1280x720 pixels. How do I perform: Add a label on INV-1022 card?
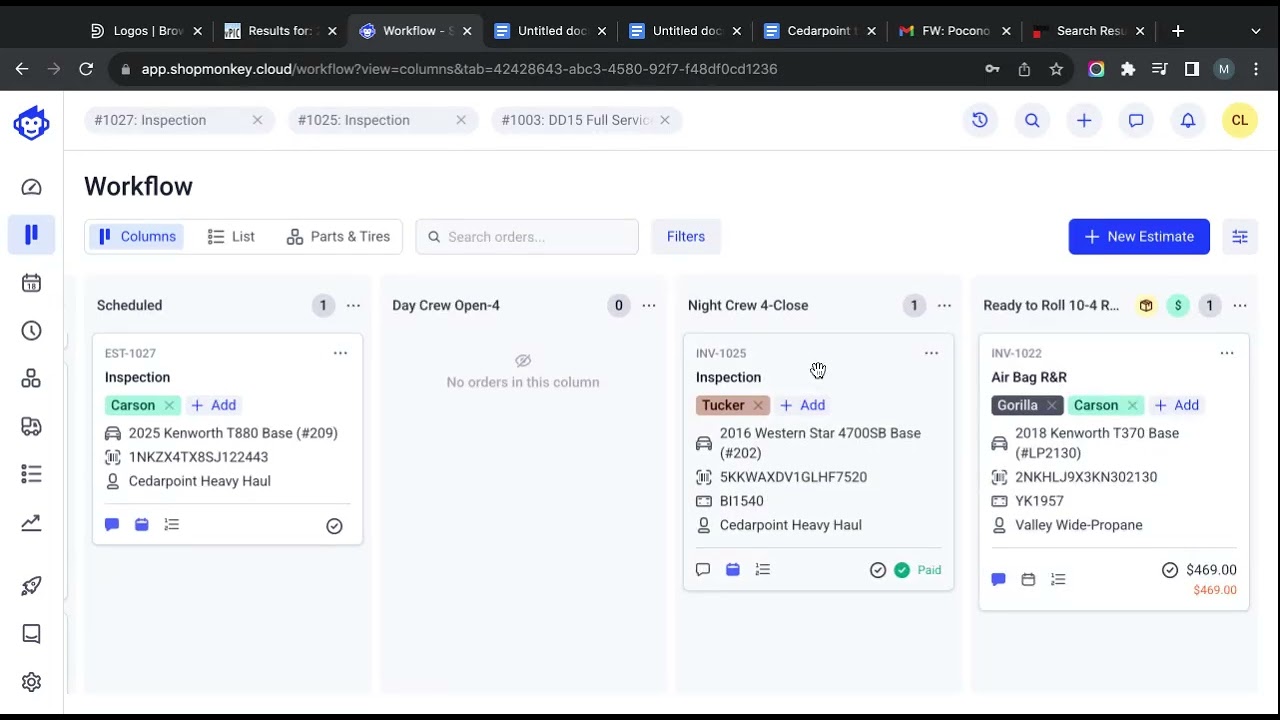[1176, 405]
